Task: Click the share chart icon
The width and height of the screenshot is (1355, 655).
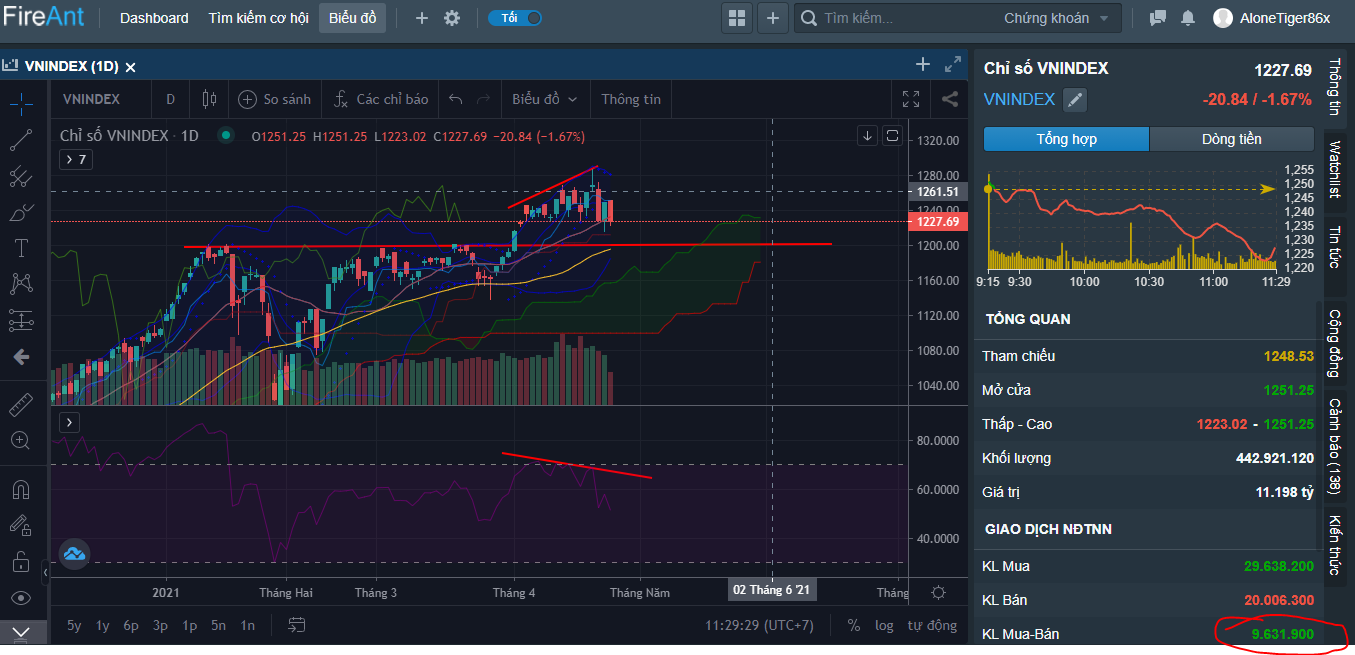Action: point(950,99)
